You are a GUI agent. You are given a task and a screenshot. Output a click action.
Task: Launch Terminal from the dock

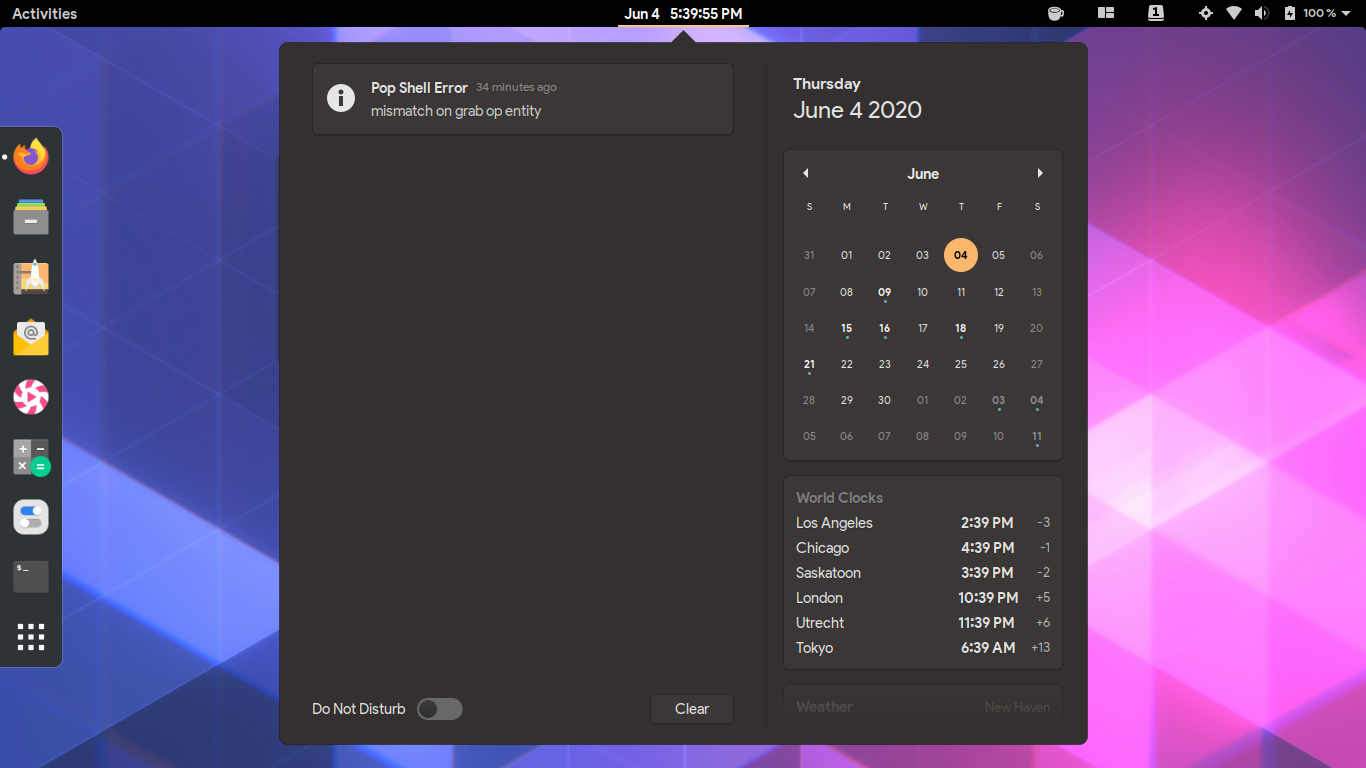tap(31, 577)
